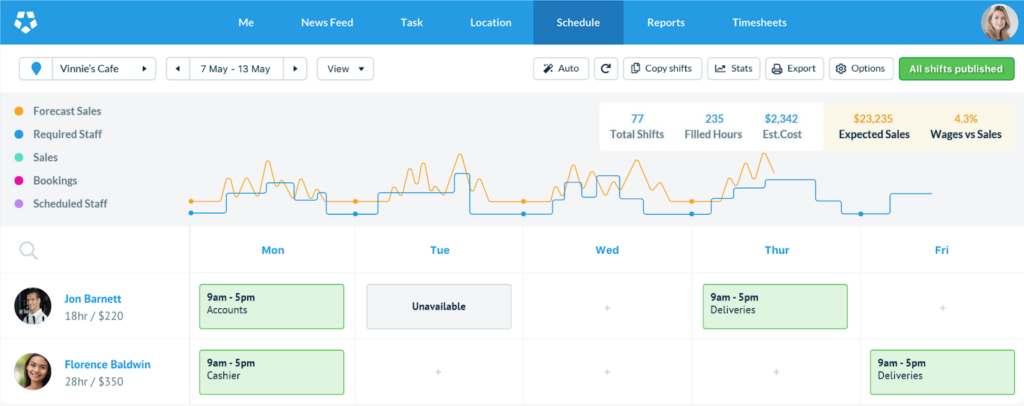The width and height of the screenshot is (1024, 406).
Task: Click the search magnifier icon
Action: [x=28, y=250]
